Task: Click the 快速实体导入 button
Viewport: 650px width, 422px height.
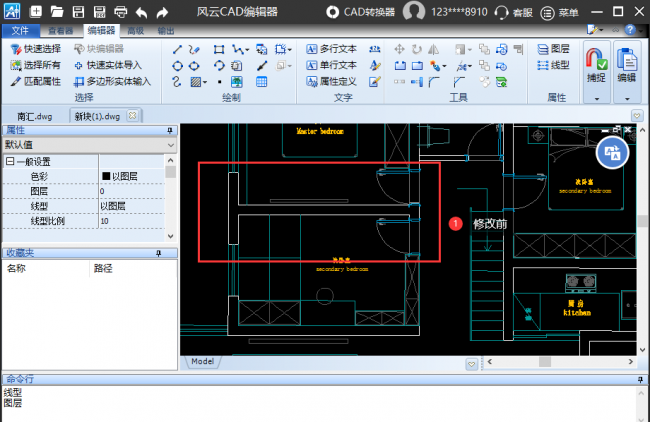Action: tap(108, 65)
